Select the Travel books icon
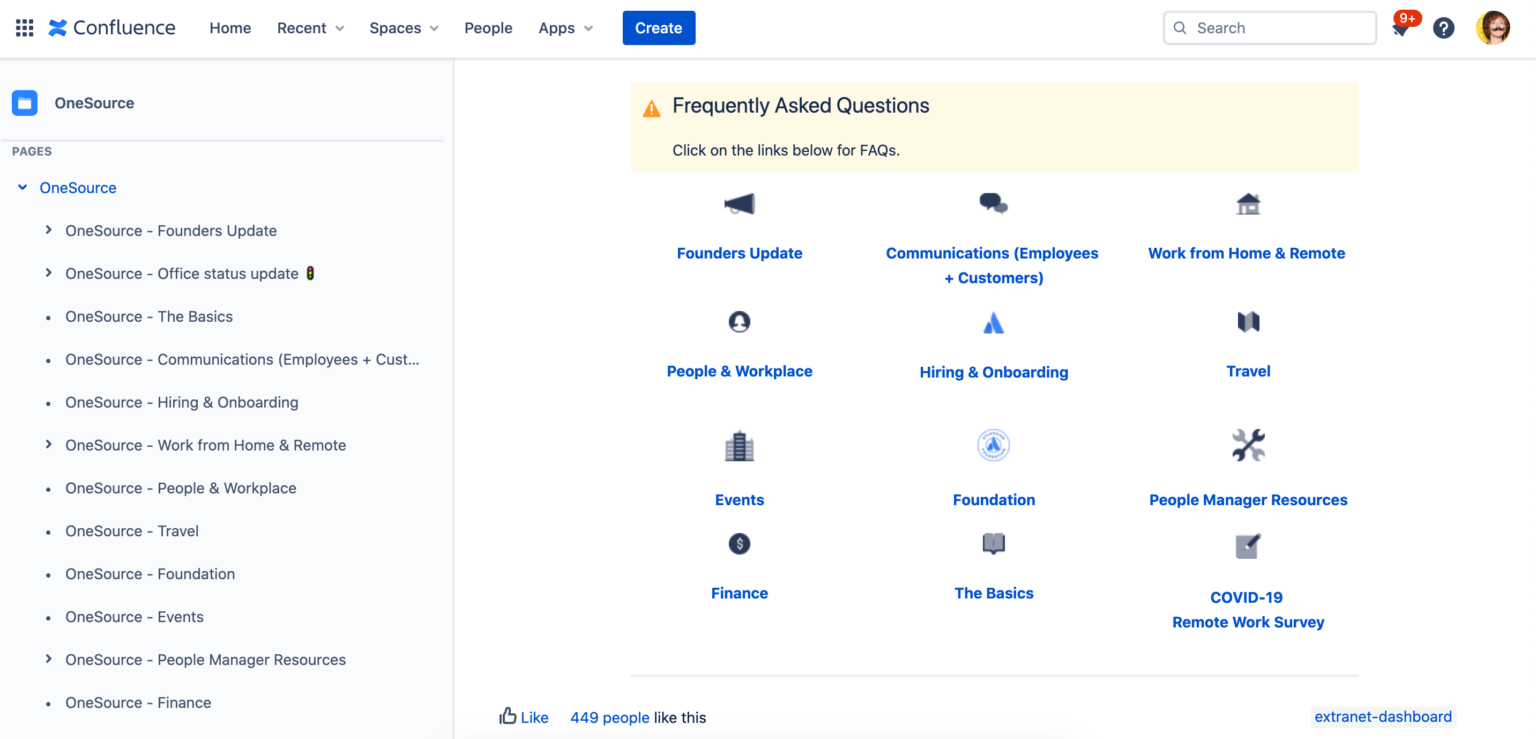Screen dimensions: 1536x739 pos(1247,321)
